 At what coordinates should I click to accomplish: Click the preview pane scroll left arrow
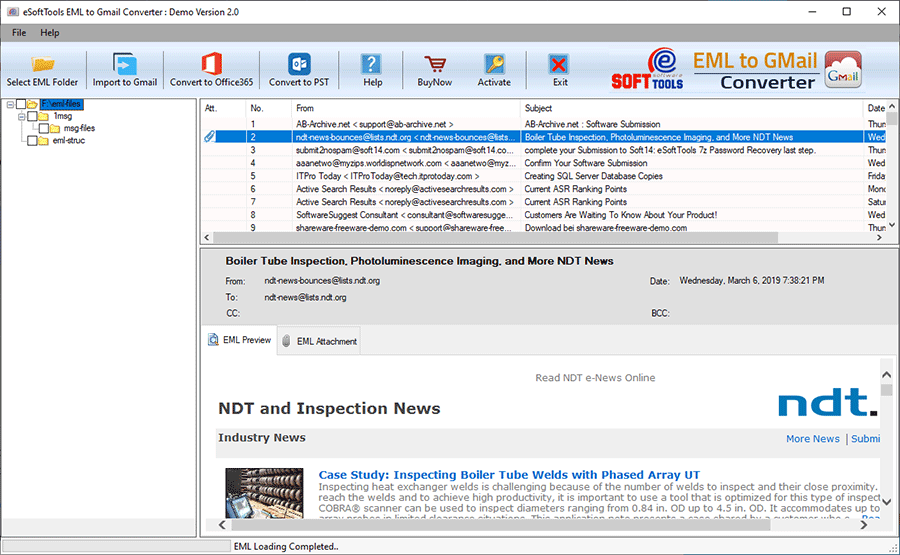click(x=222, y=524)
